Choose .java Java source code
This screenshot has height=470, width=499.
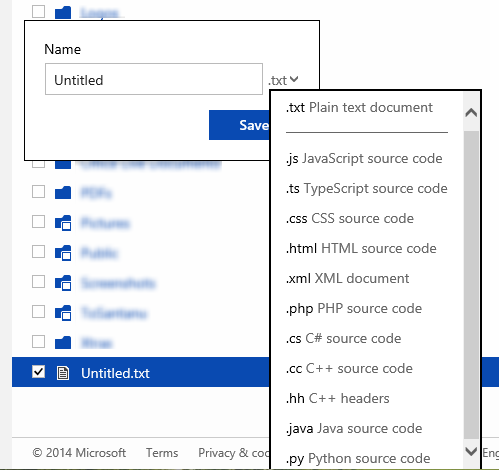tap(354, 429)
